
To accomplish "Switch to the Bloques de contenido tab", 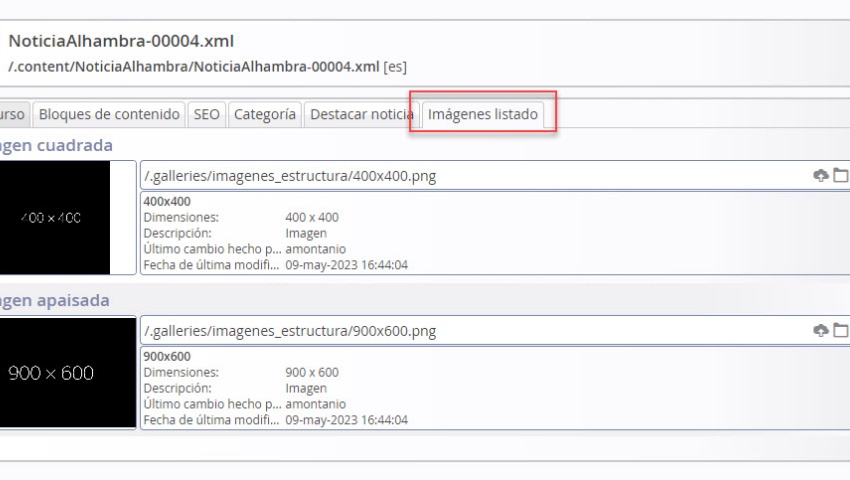I will click(109, 114).
